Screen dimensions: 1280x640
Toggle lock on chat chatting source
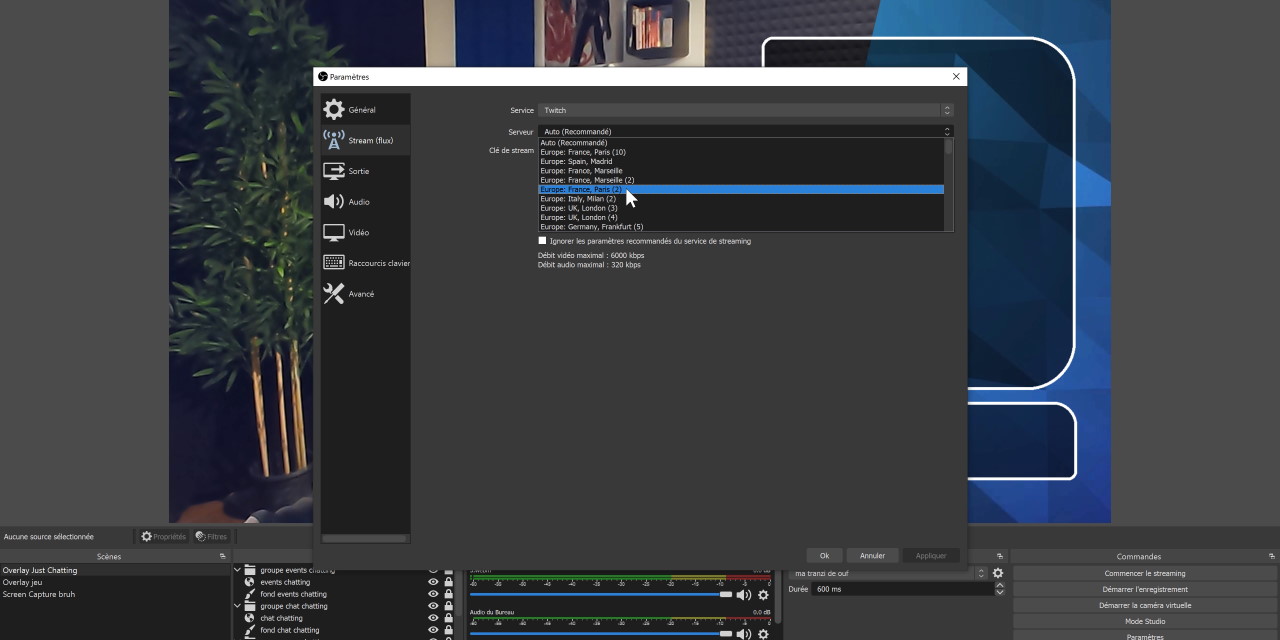click(448, 618)
